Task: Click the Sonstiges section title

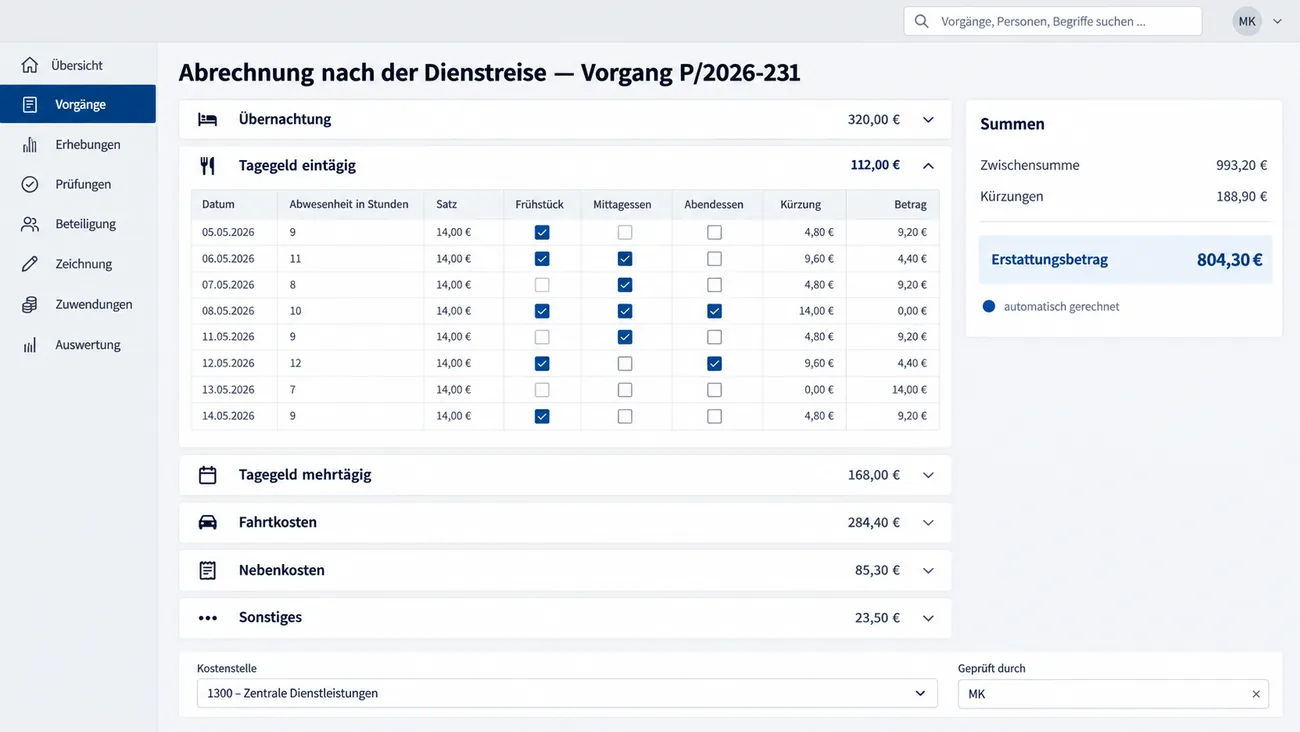Action: pos(270,618)
